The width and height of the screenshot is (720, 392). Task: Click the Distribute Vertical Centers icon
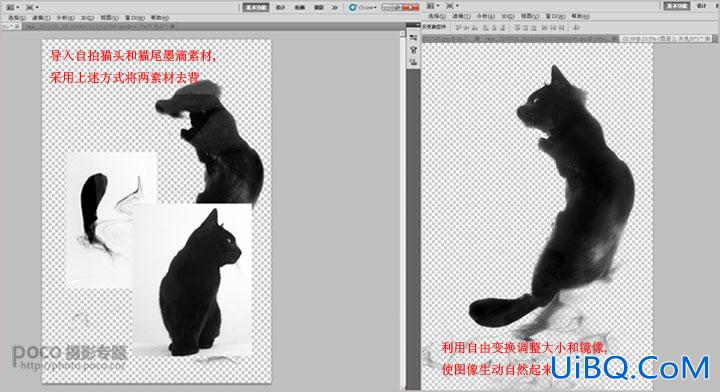point(525,28)
